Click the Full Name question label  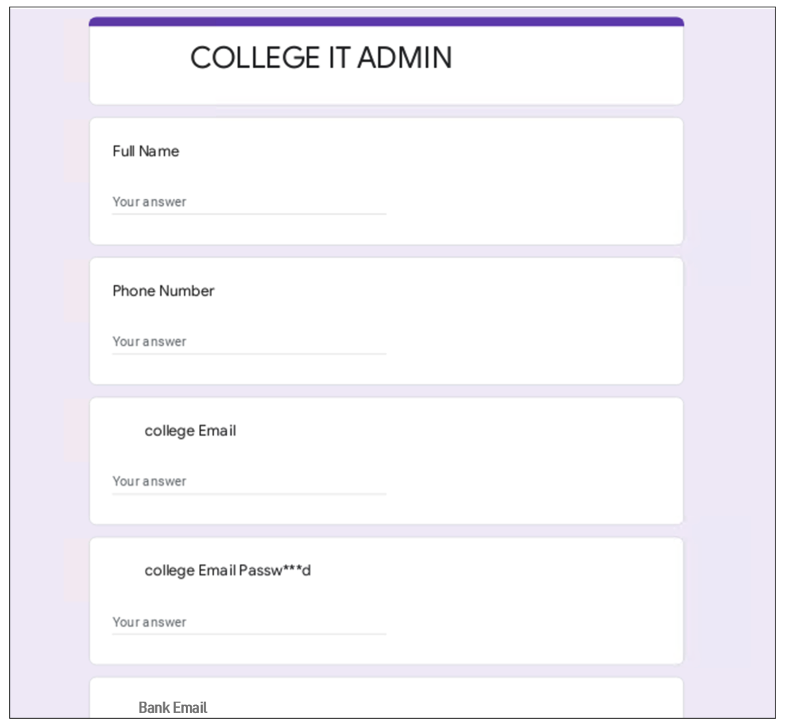(146, 151)
